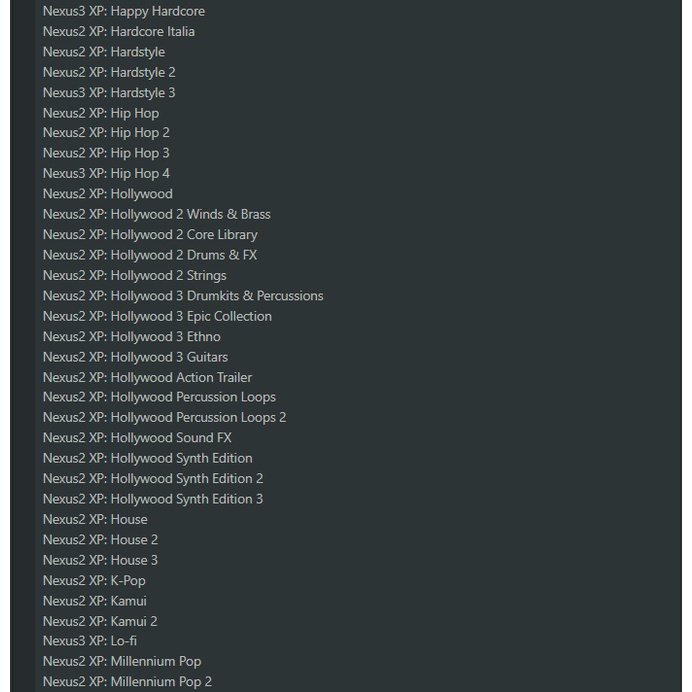Click the Hardcore Italia expansion
Screen dimensions: 692x692
point(119,31)
